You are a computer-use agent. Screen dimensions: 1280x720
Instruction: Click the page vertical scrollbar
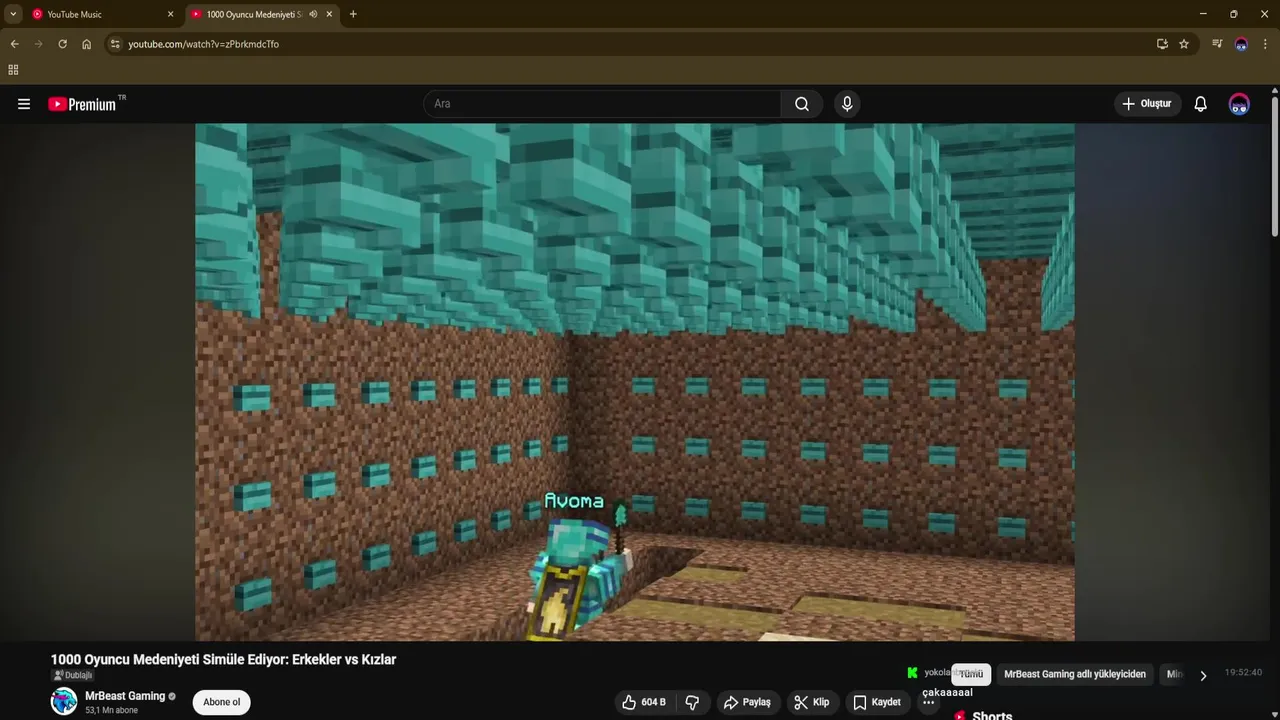point(1274,165)
